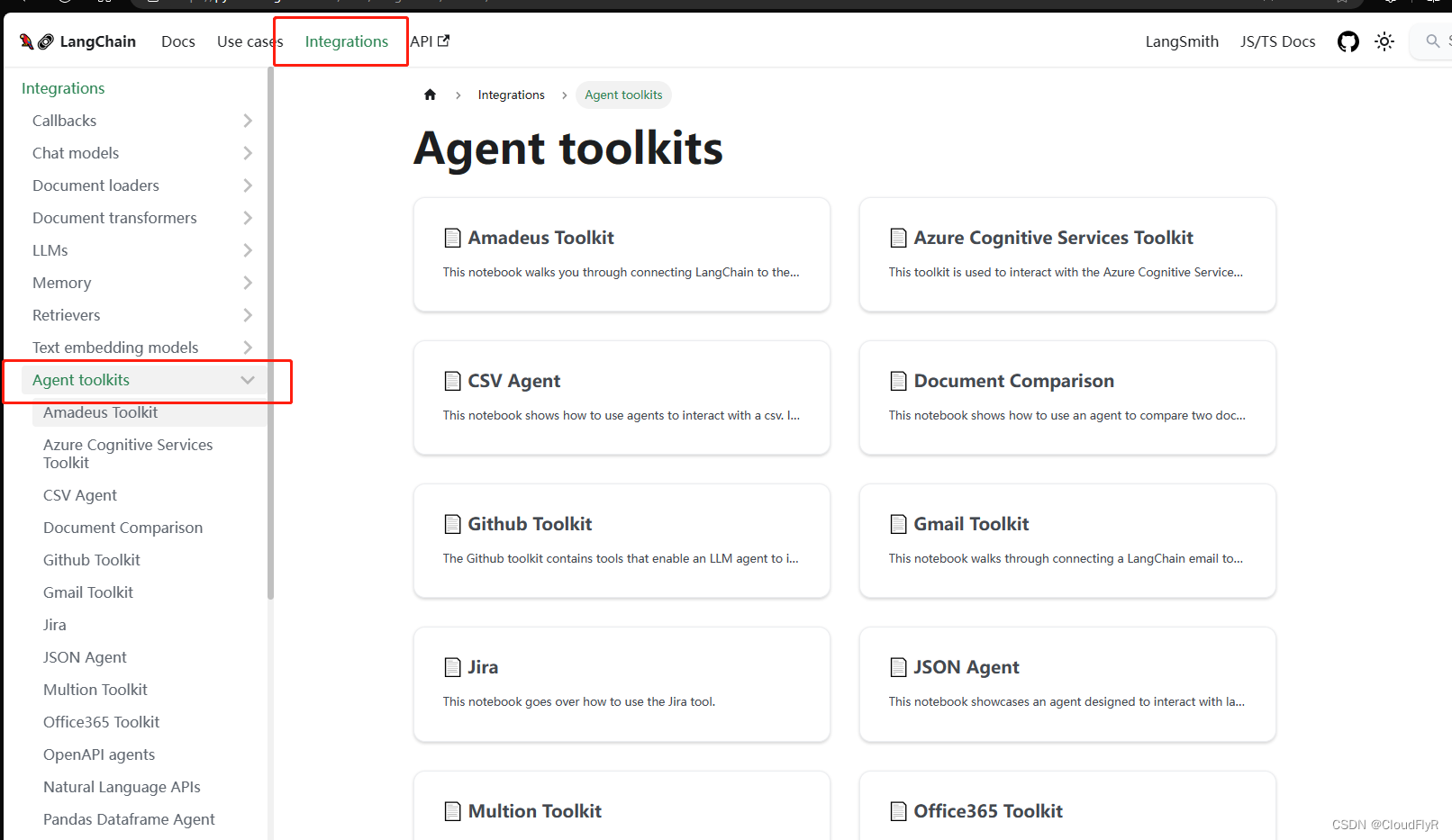Image resolution: width=1452 pixels, height=840 pixels.
Task: Click the Chat models sidebar label
Action: [x=76, y=153]
